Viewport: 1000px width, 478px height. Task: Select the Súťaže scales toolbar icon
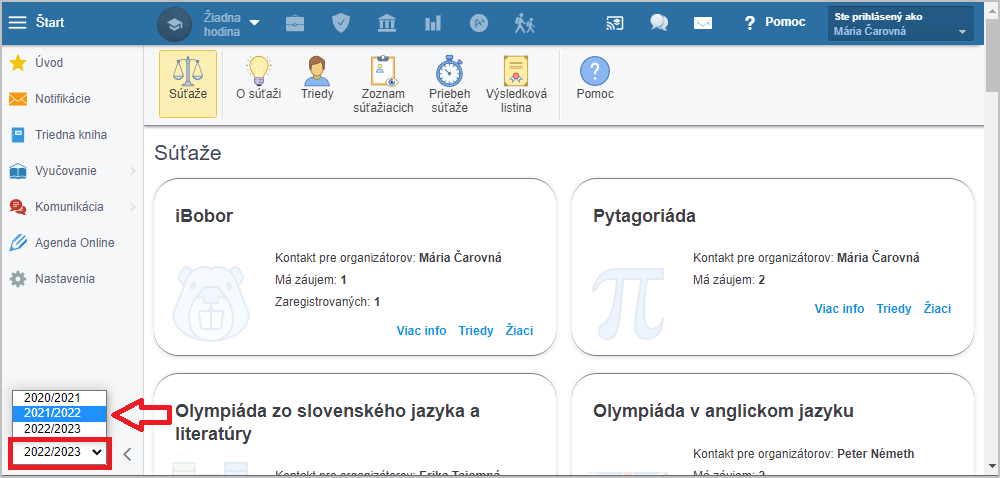tap(188, 84)
